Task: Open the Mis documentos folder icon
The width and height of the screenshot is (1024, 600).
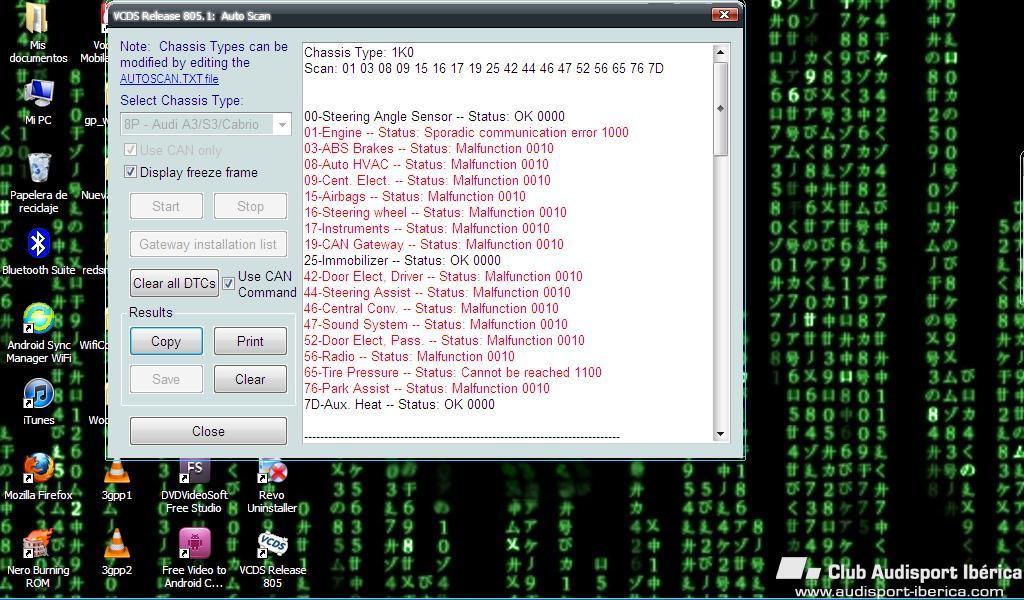Action: click(37, 18)
